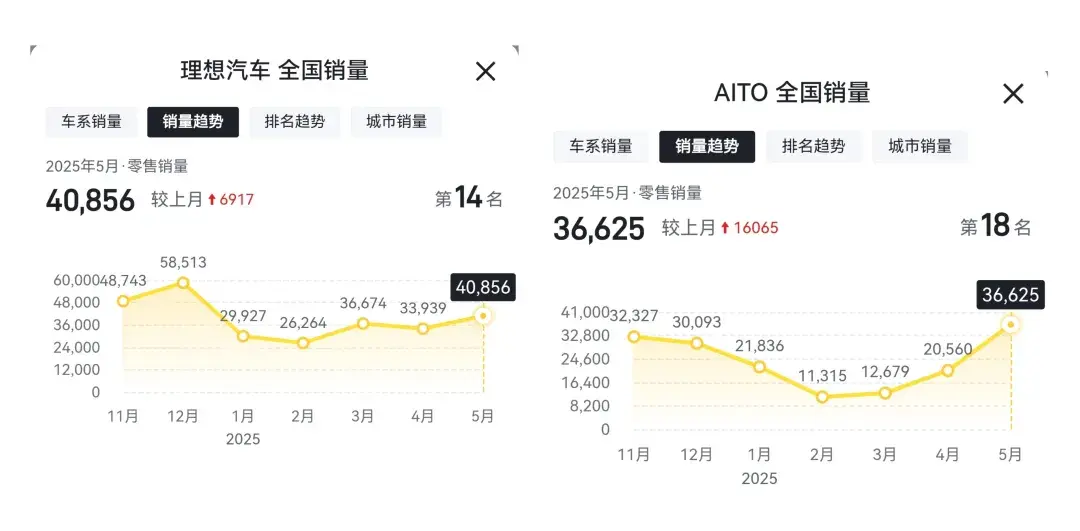
Task: Select the 26,264 February data point
Action: (x=303, y=343)
